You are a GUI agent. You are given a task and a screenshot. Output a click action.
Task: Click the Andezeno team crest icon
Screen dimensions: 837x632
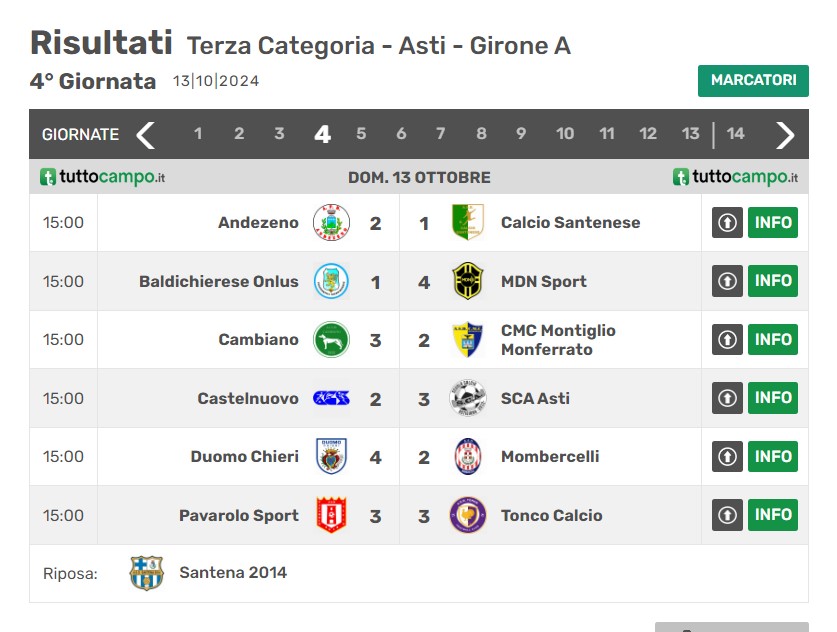click(x=331, y=223)
